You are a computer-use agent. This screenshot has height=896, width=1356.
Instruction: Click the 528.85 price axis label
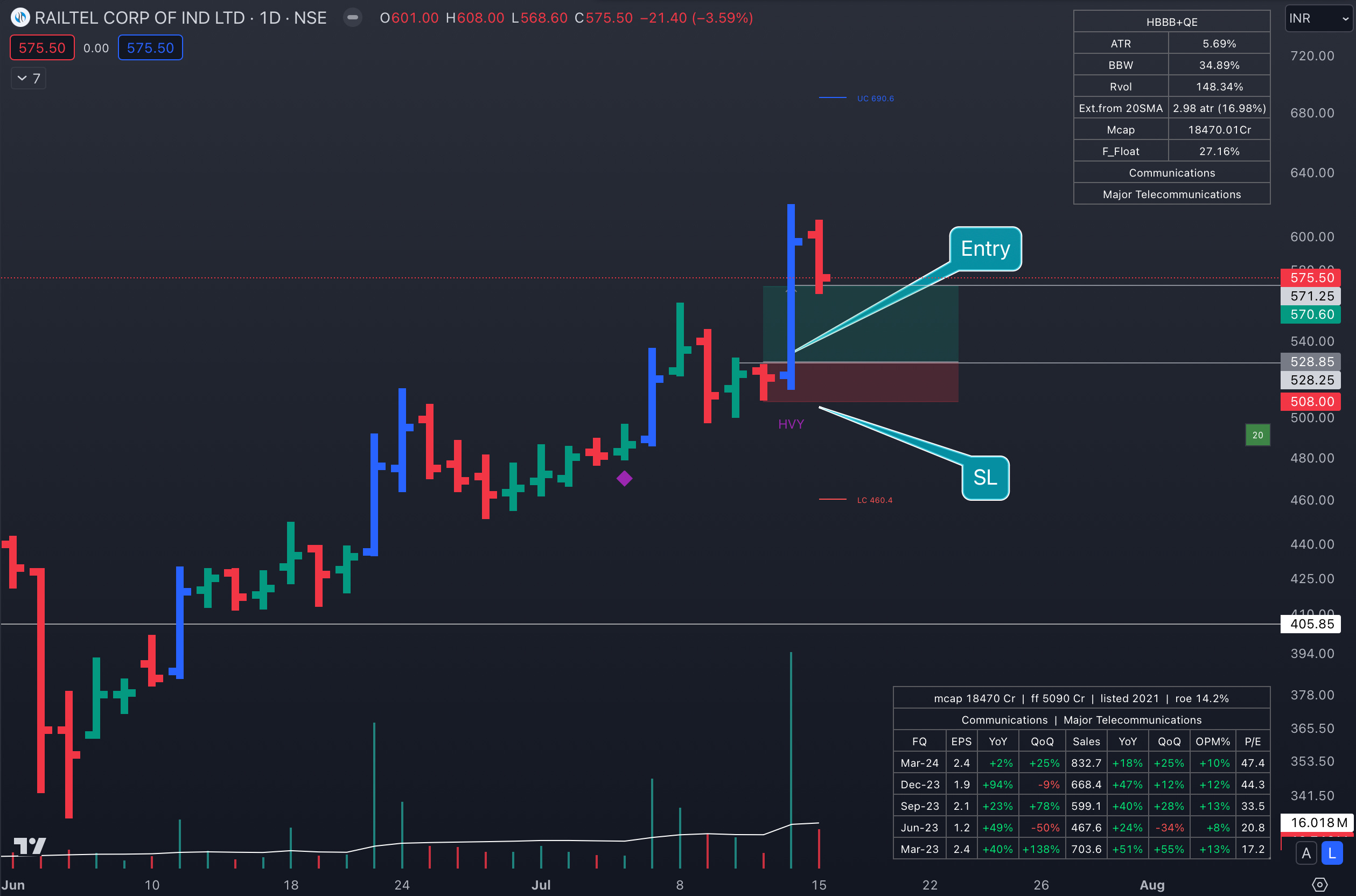[x=1310, y=362]
